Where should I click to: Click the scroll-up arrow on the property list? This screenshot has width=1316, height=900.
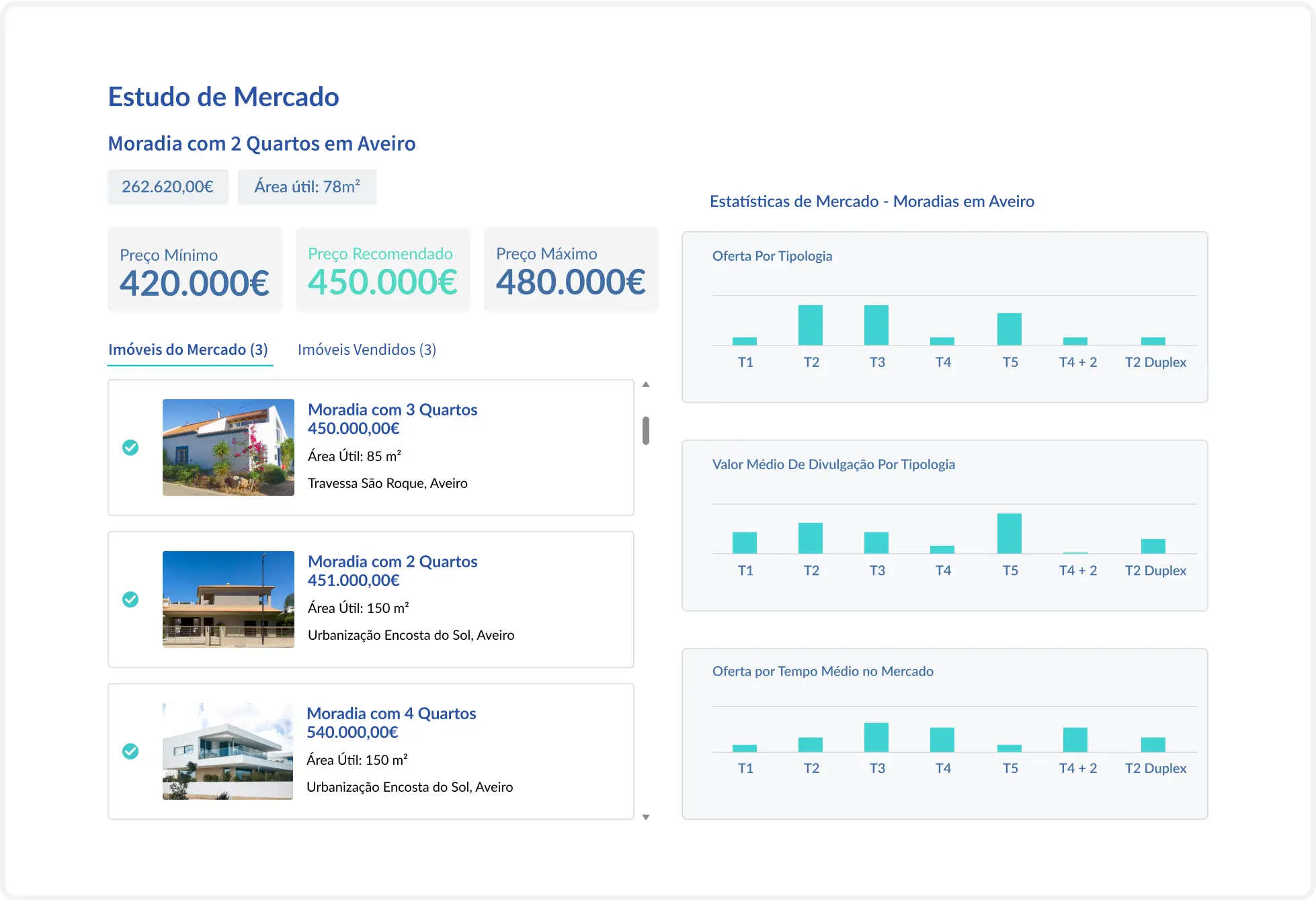(646, 384)
